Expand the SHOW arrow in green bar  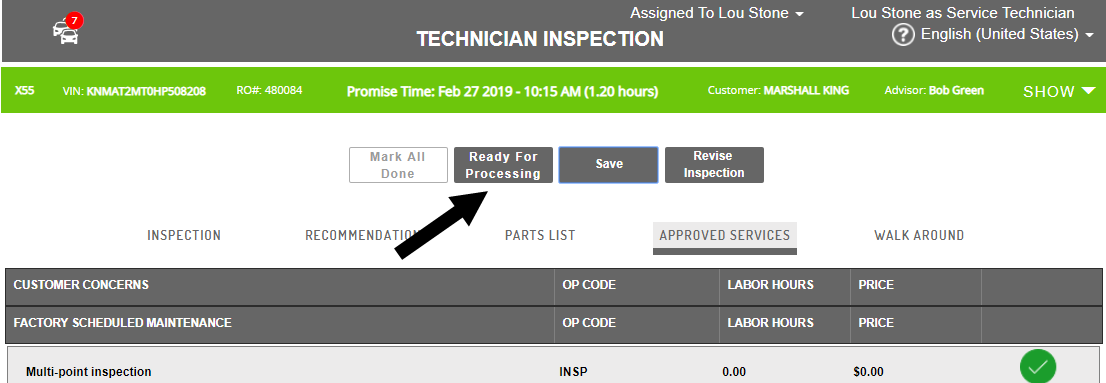pos(1059,91)
